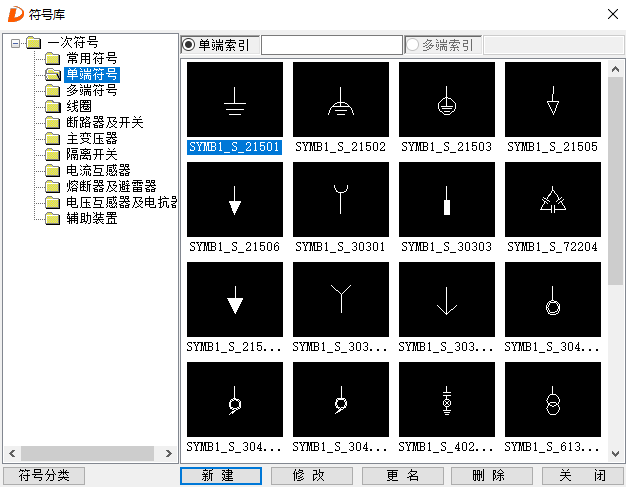
Task: Click the symbol list scroll-down arrow
Action: coord(615,454)
